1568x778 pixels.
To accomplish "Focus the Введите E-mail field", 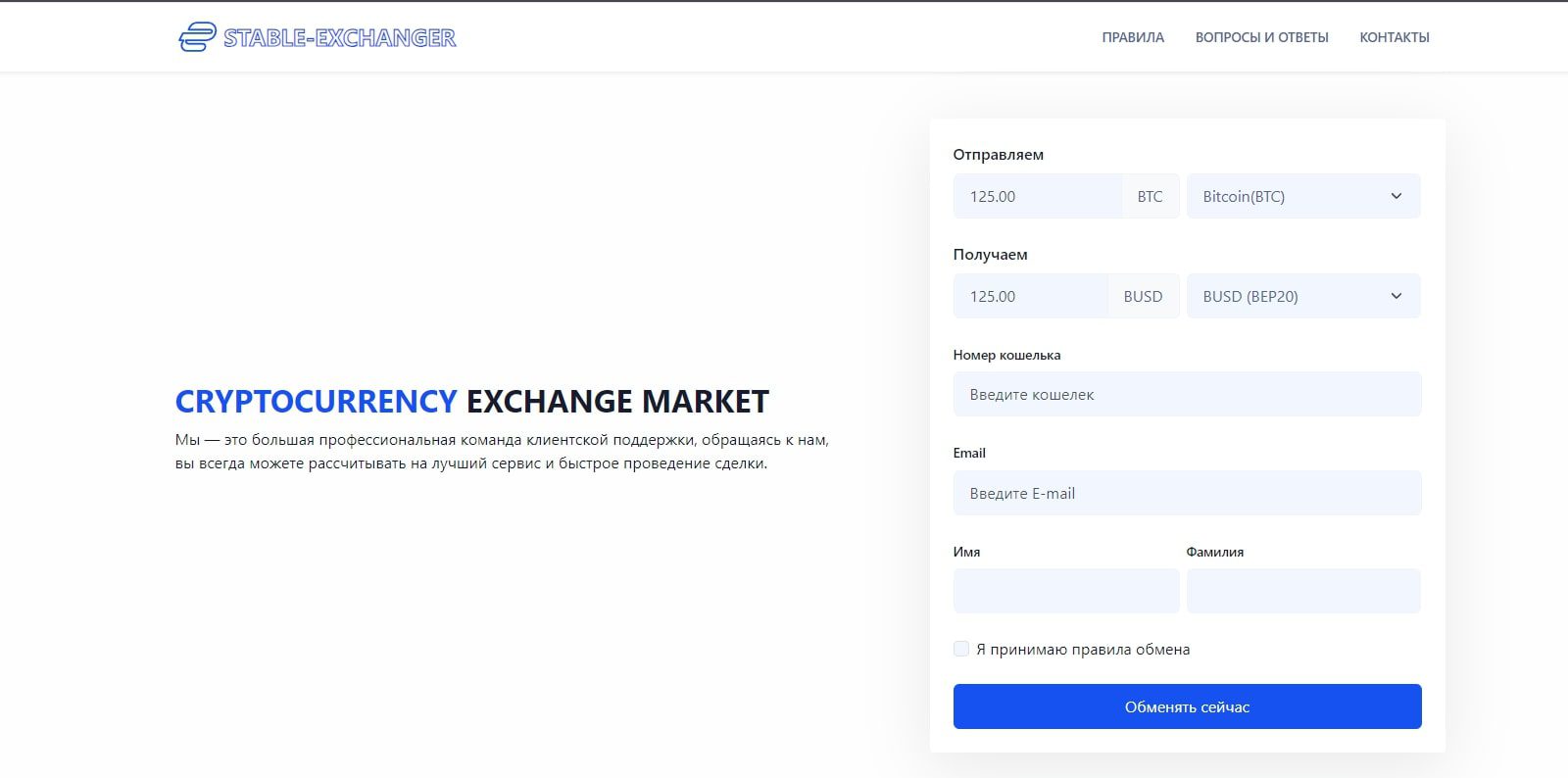I will tap(1187, 493).
